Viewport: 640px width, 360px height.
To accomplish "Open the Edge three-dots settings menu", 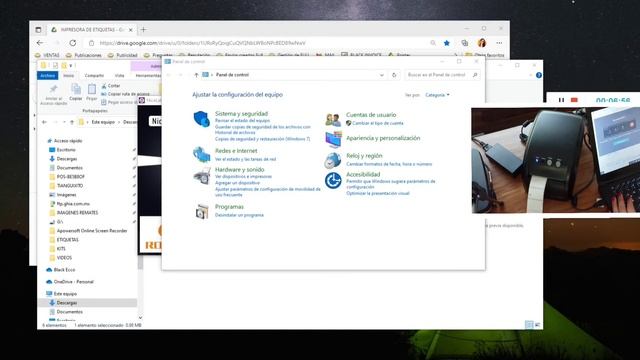I will [x=499, y=43].
